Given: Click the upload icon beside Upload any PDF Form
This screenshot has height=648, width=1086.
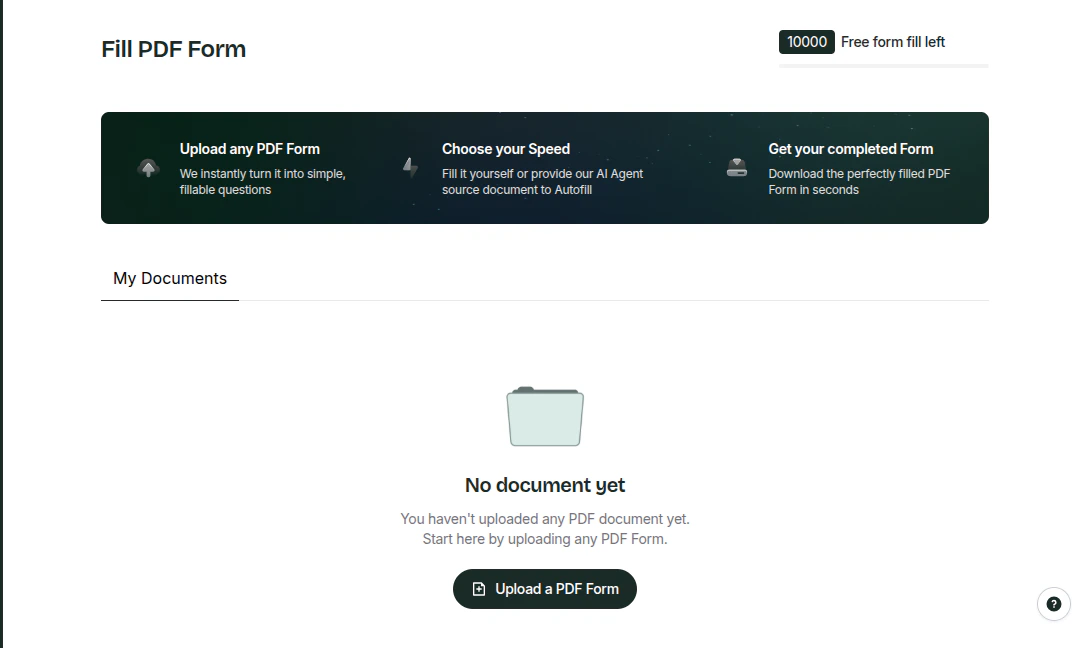Looking at the screenshot, I should point(148,168).
